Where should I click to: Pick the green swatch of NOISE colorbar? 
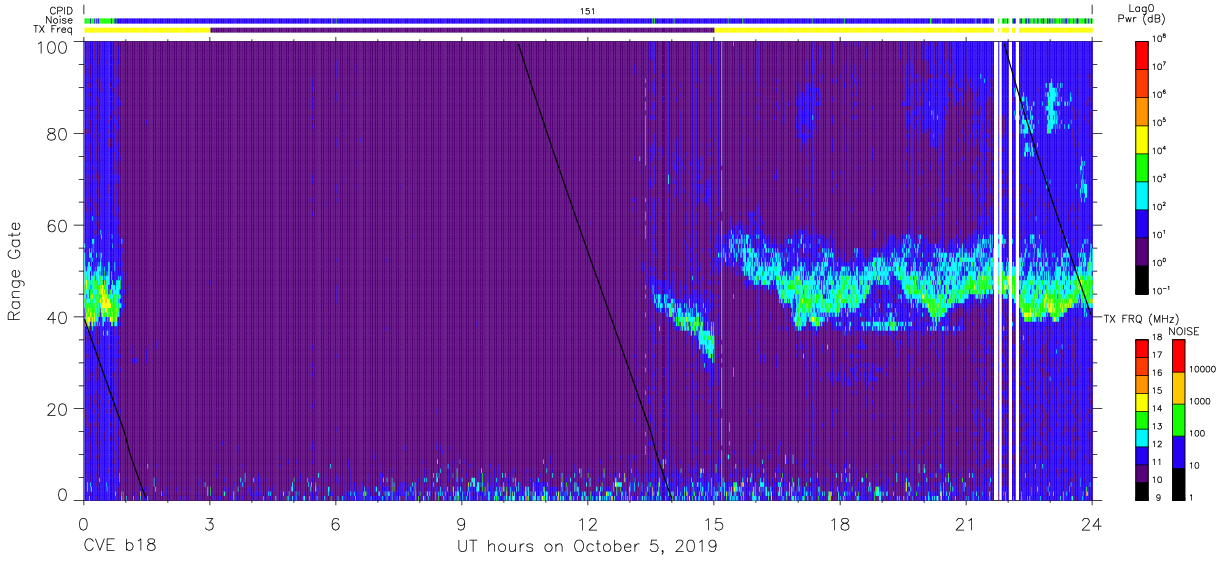click(1178, 419)
